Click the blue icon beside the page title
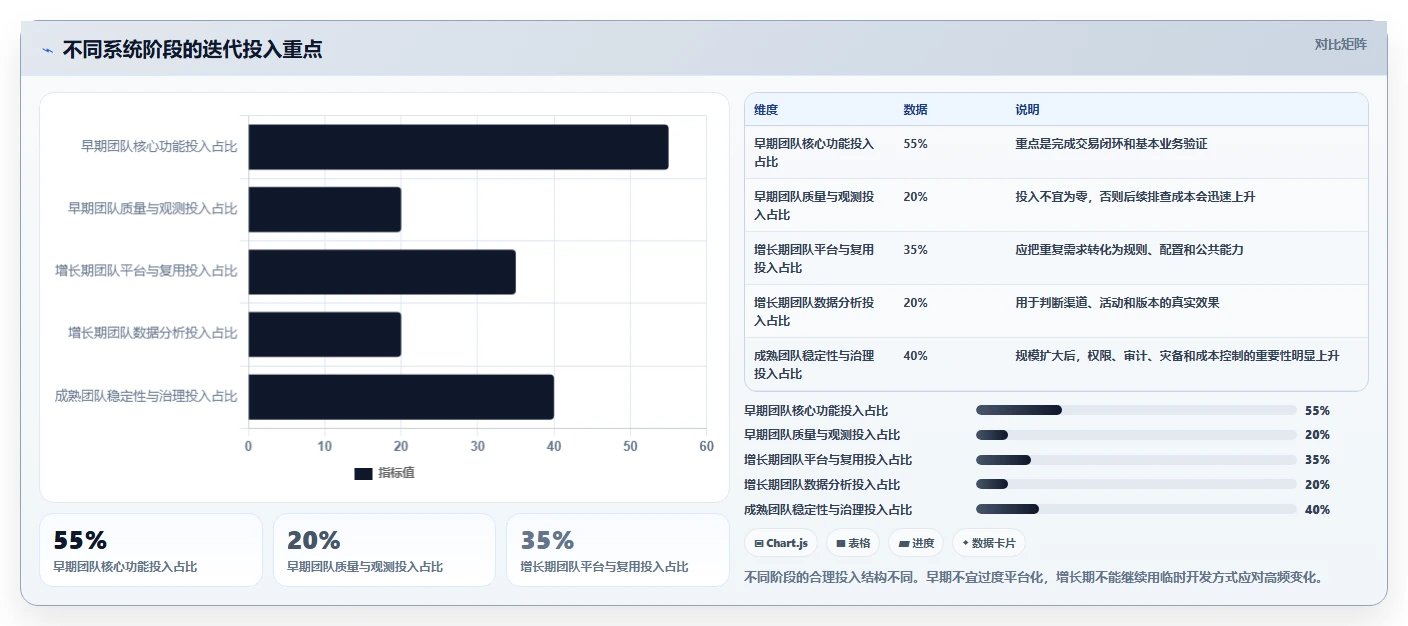 pos(47,50)
